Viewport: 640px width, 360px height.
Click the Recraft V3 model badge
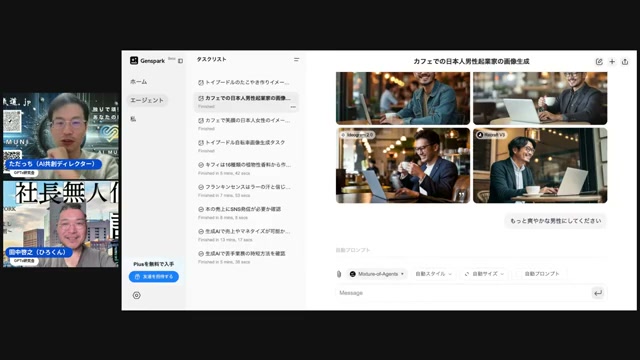click(x=491, y=135)
